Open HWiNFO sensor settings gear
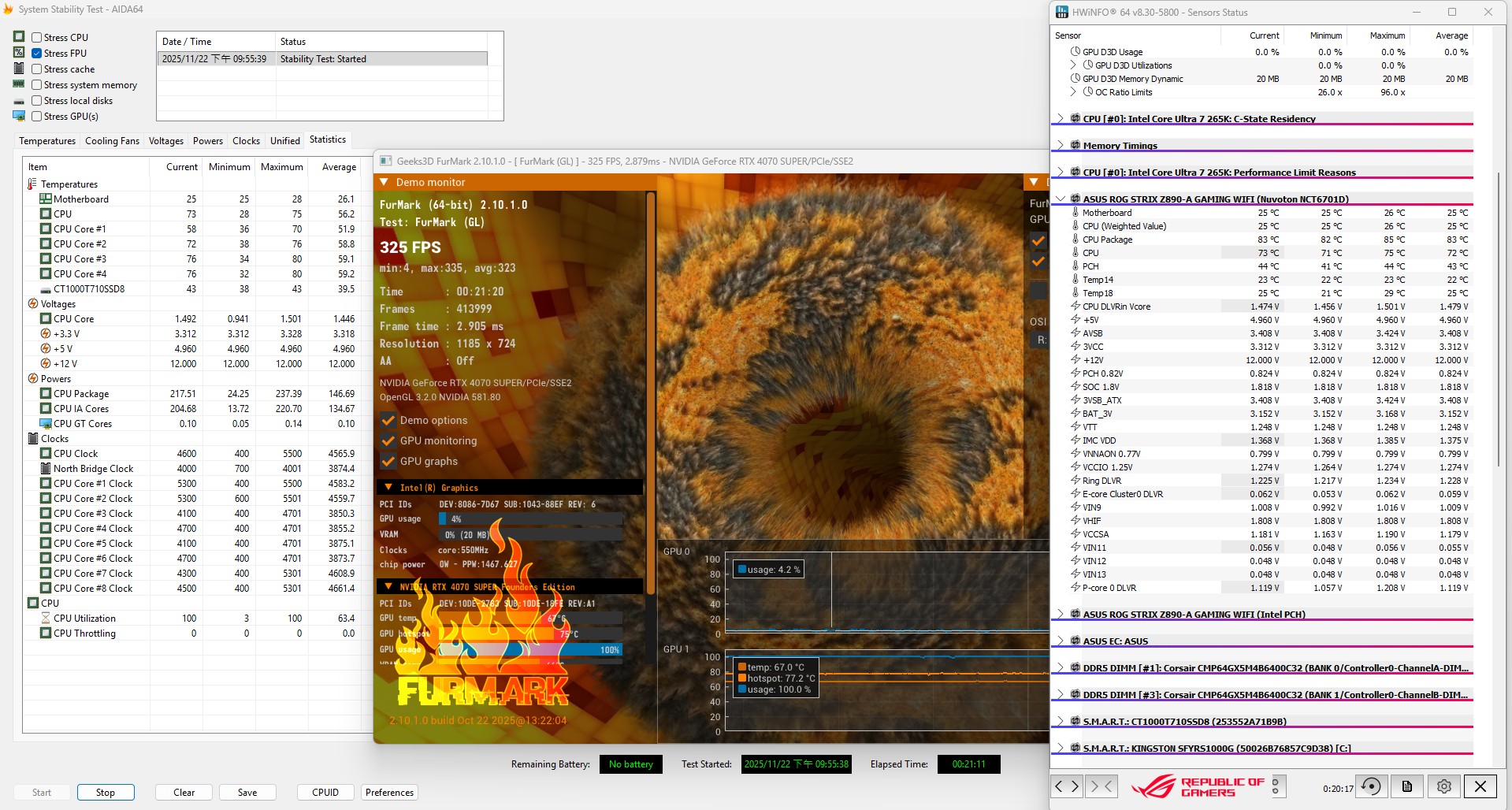The width and height of the screenshot is (1512, 810). pos(1443,786)
